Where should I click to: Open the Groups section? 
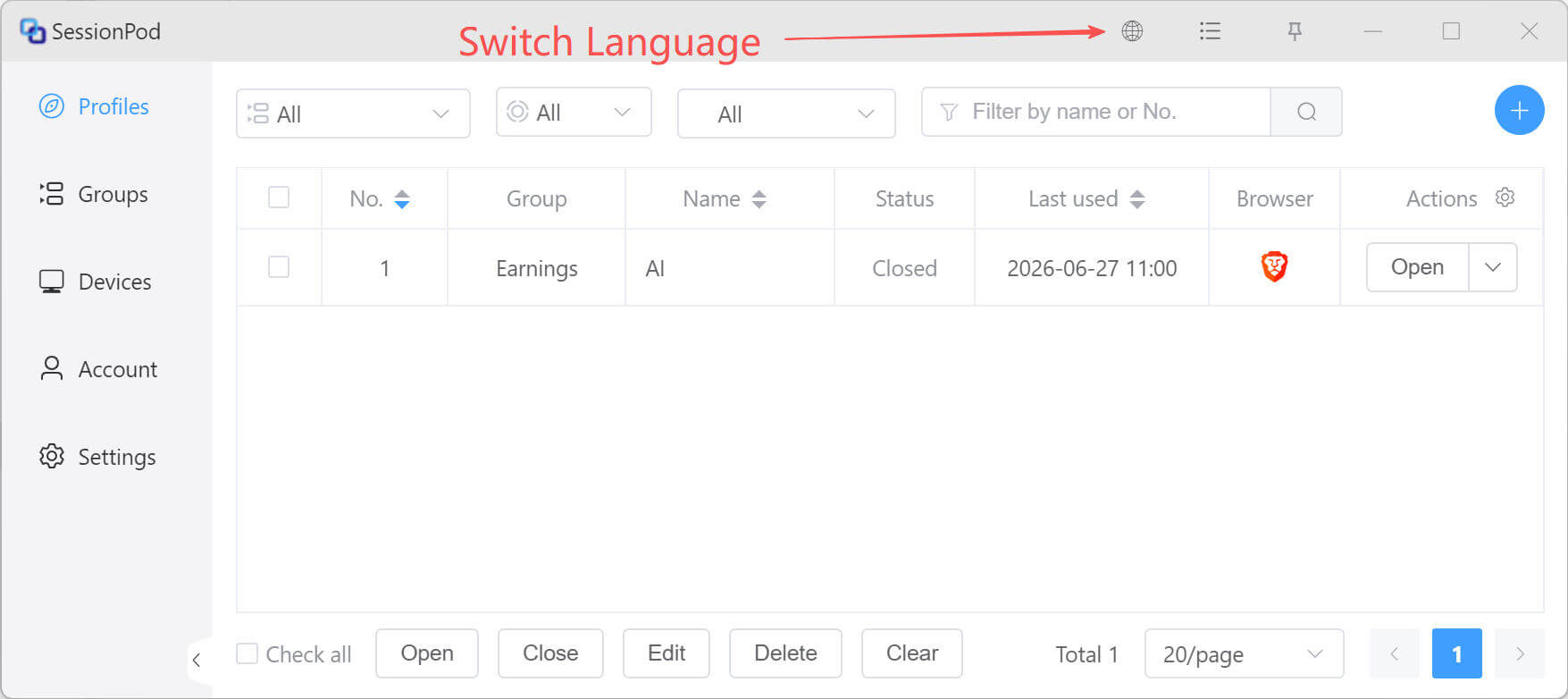pyautogui.click(x=94, y=194)
